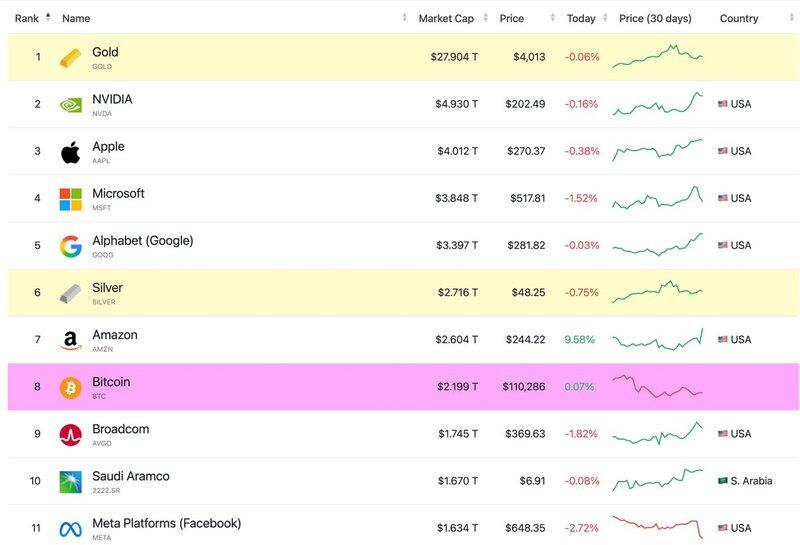Sort table by Price column header
The height and width of the screenshot is (545, 800).
pyautogui.click(x=512, y=18)
